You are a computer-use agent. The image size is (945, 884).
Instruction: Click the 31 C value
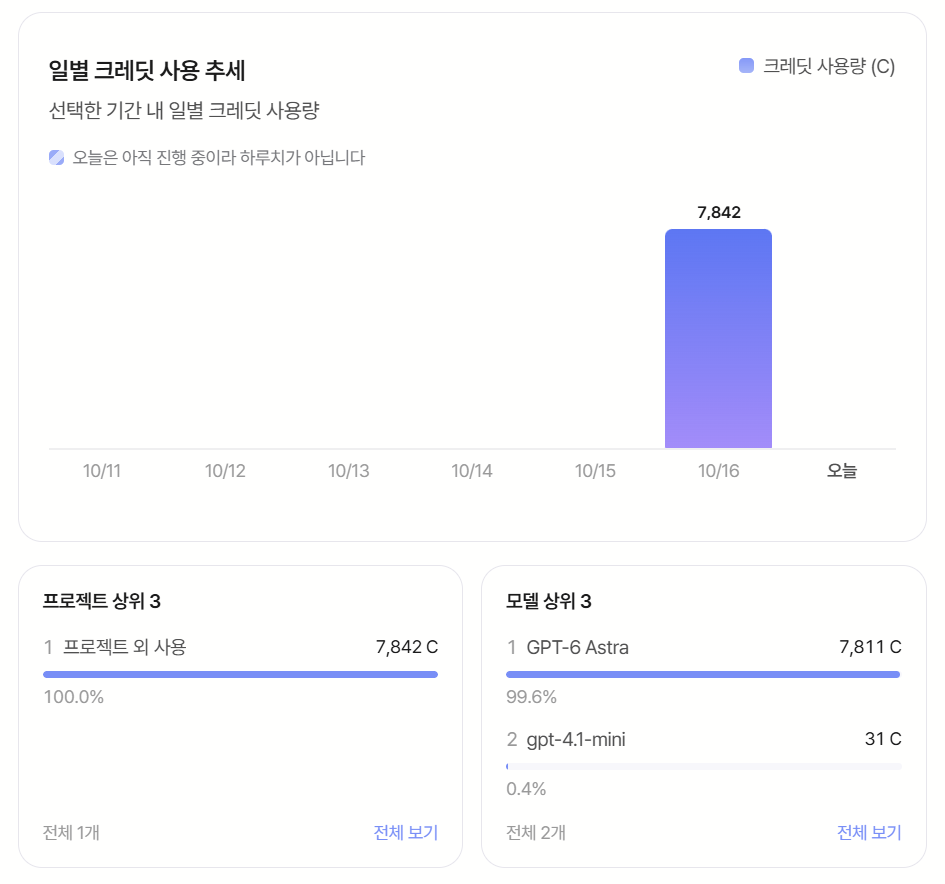883,739
